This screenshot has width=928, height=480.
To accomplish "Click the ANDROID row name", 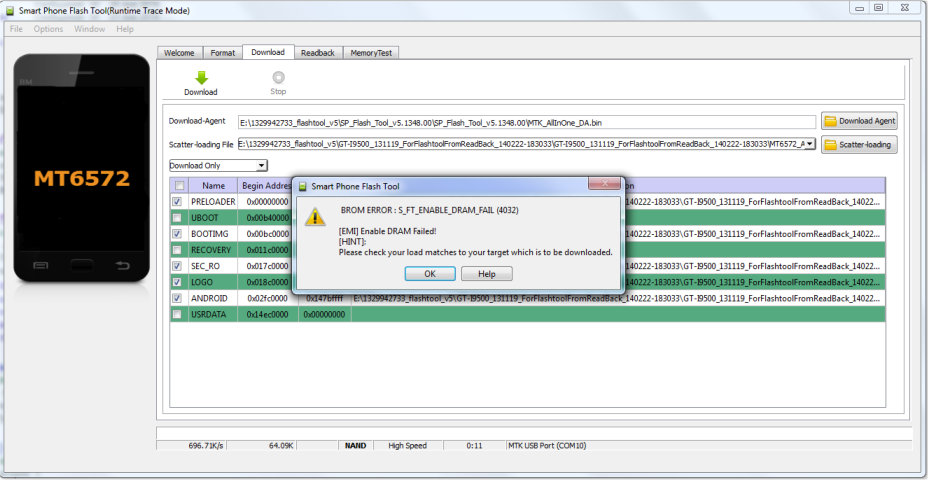I will click(x=209, y=298).
